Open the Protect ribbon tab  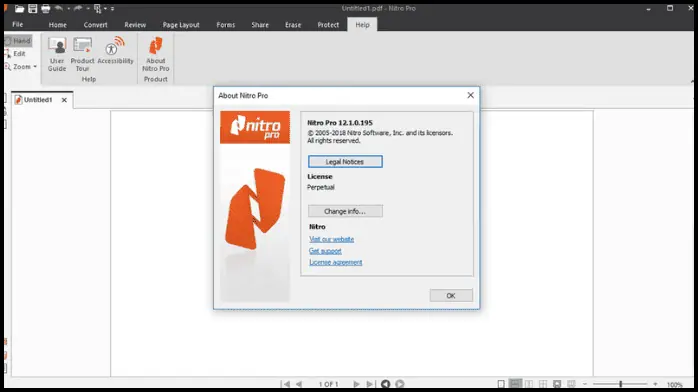[x=328, y=25]
